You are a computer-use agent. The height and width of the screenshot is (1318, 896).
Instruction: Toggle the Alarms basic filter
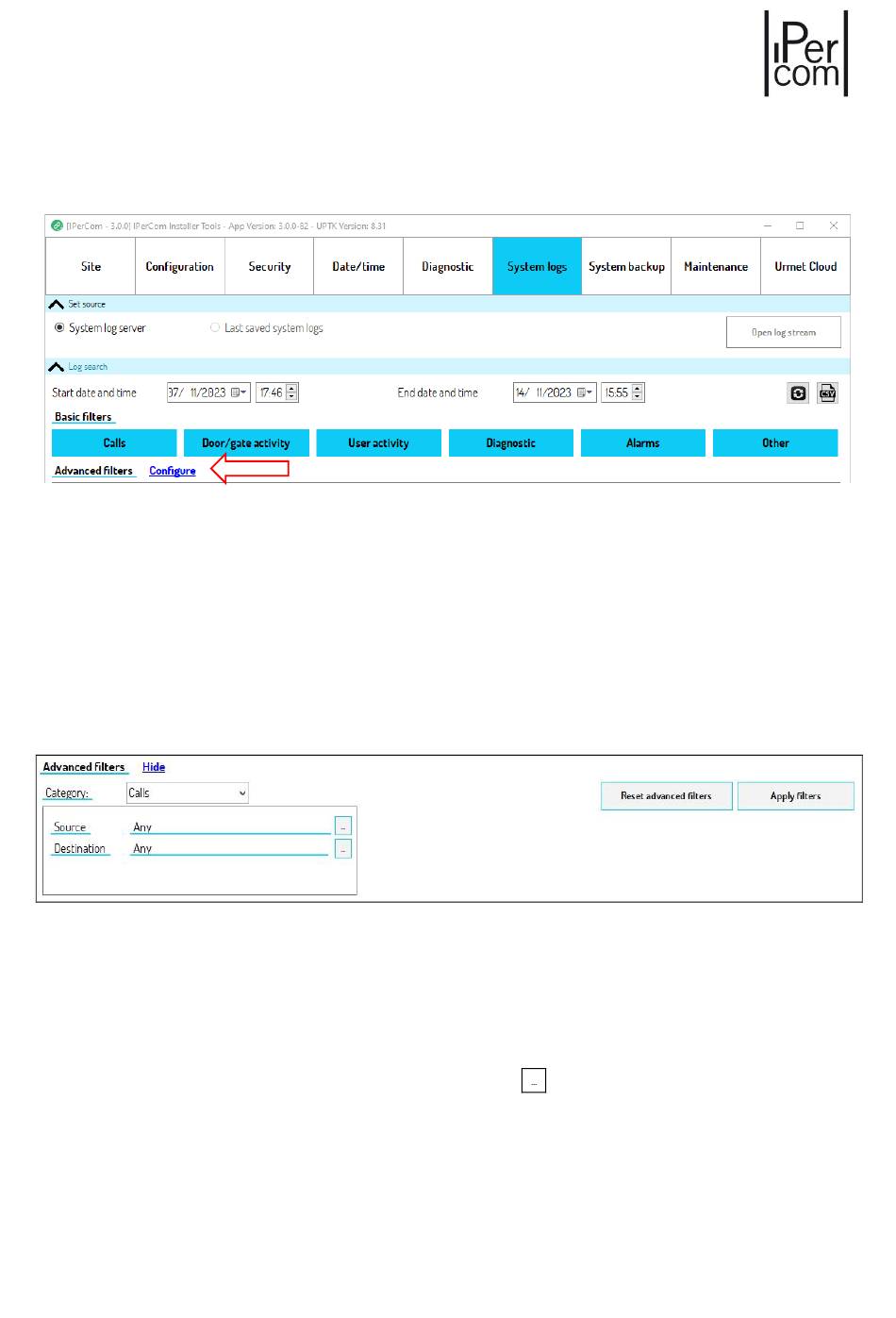642,443
